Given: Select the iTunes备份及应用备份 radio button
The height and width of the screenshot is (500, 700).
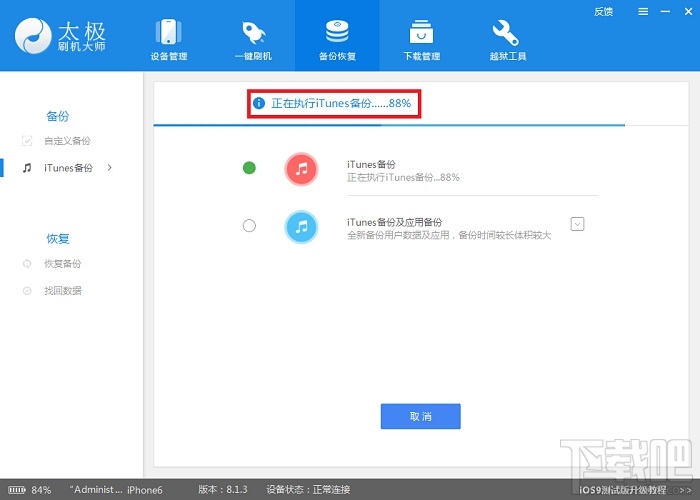Looking at the screenshot, I should point(249,225).
